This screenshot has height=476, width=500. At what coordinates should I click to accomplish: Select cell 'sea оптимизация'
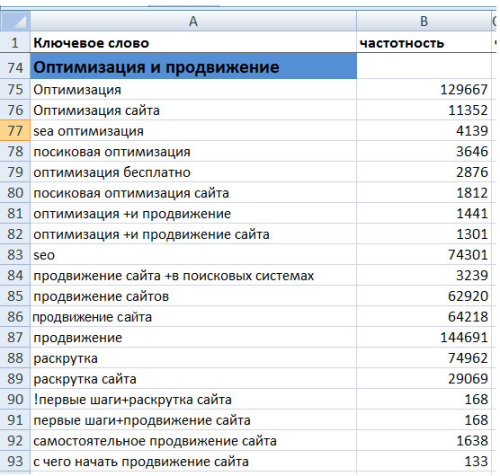coord(193,131)
